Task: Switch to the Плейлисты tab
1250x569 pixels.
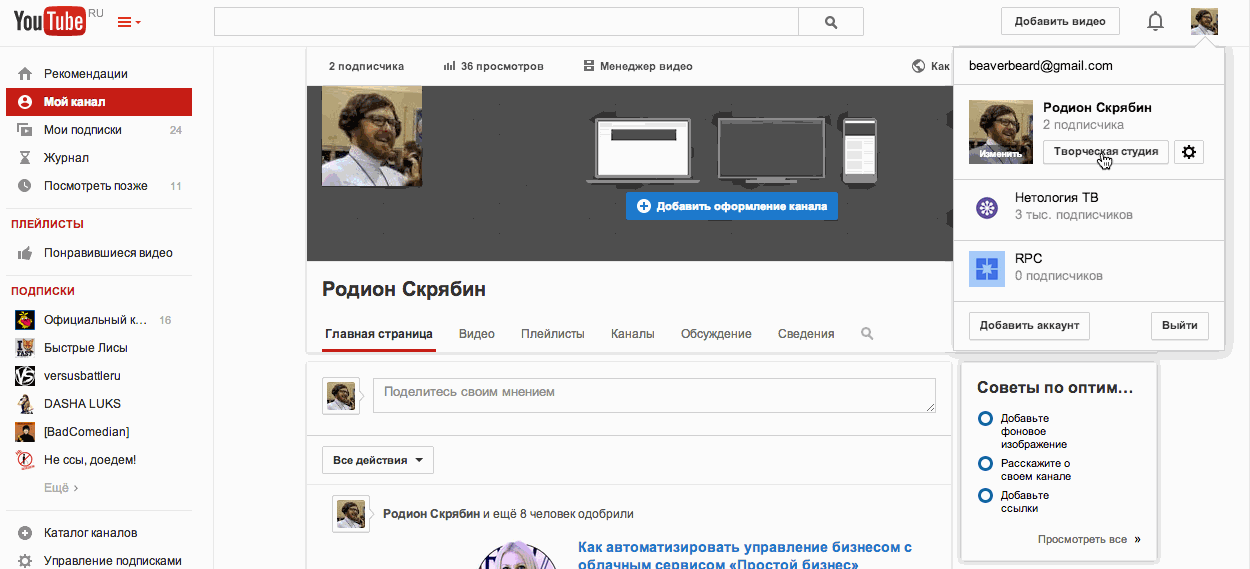Action: 553,334
